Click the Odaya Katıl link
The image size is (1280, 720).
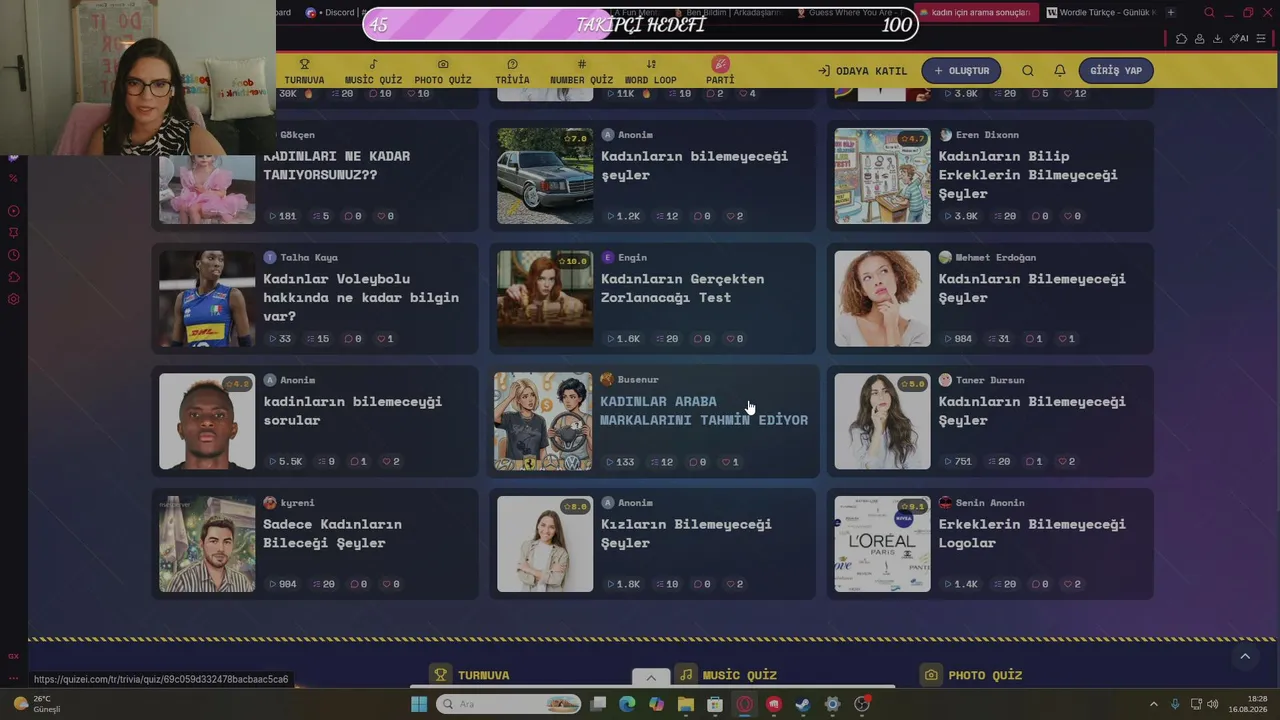862,71
